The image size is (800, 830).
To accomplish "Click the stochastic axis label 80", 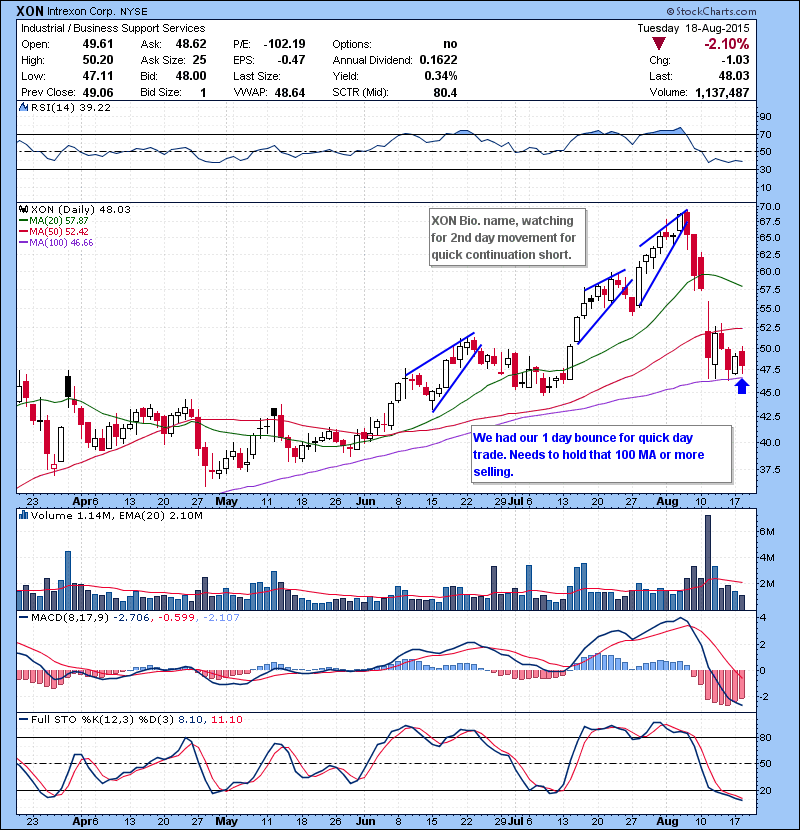I will (x=765, y=737).
